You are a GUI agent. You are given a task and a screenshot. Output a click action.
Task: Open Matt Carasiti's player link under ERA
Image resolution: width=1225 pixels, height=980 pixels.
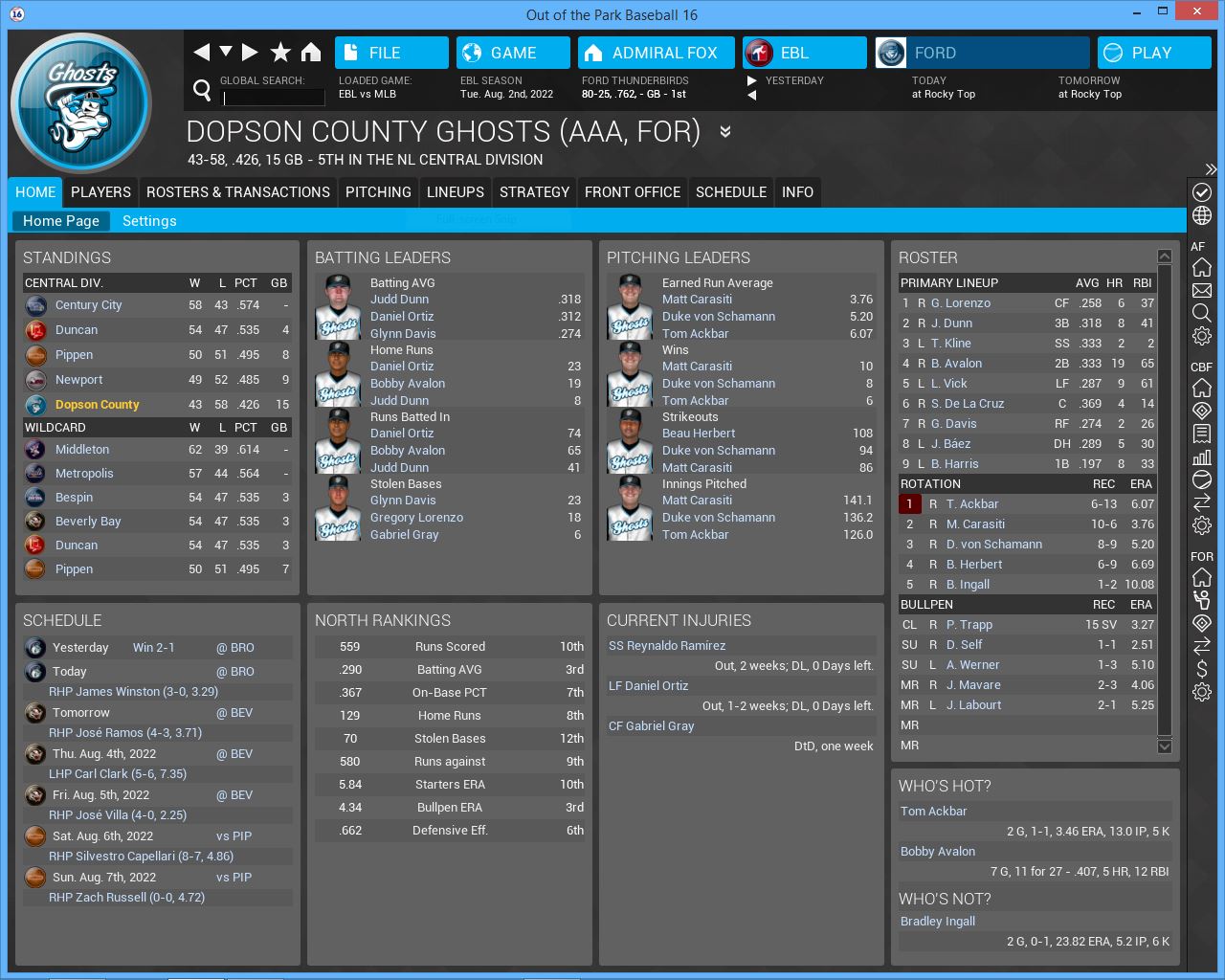[x=697, y=300]
